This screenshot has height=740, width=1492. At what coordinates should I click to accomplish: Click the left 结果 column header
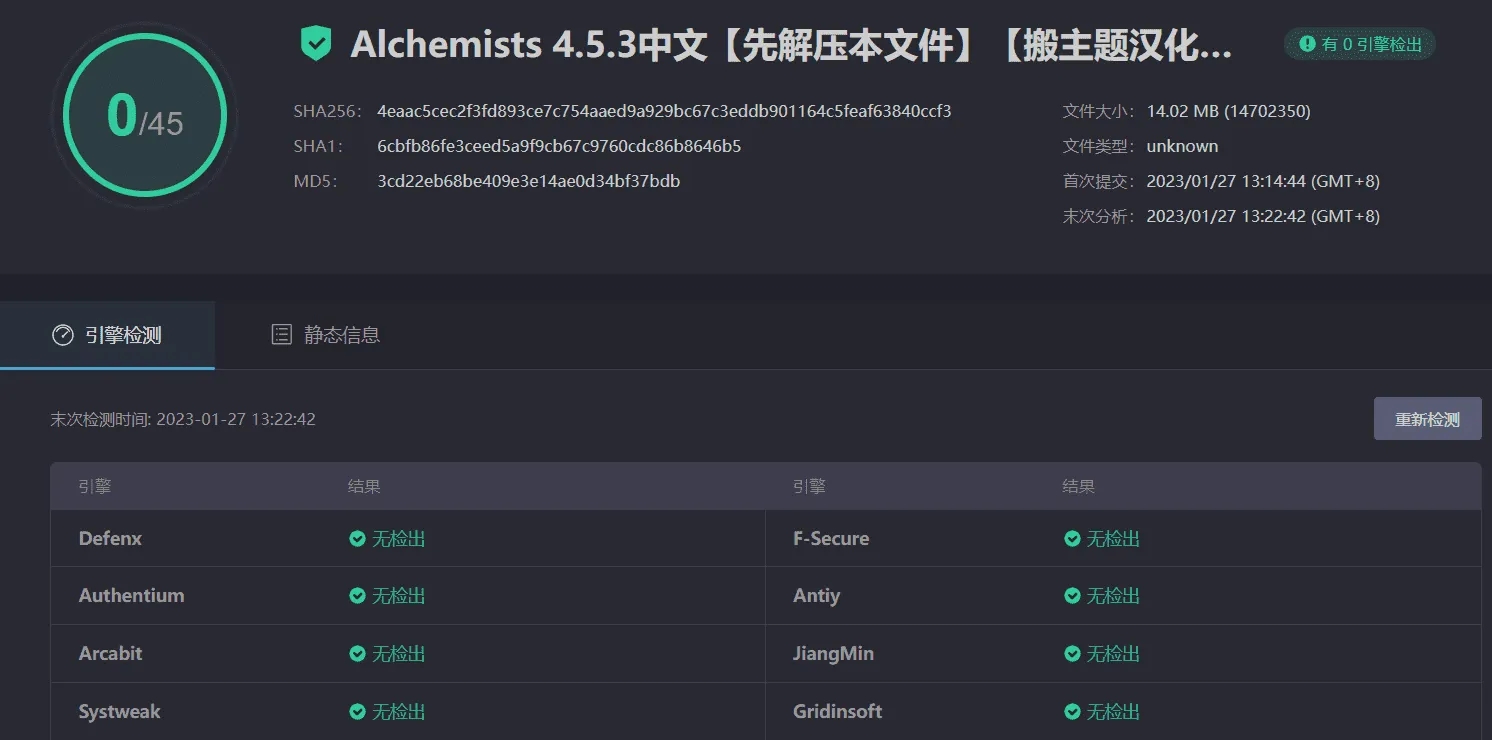[364, 487]
